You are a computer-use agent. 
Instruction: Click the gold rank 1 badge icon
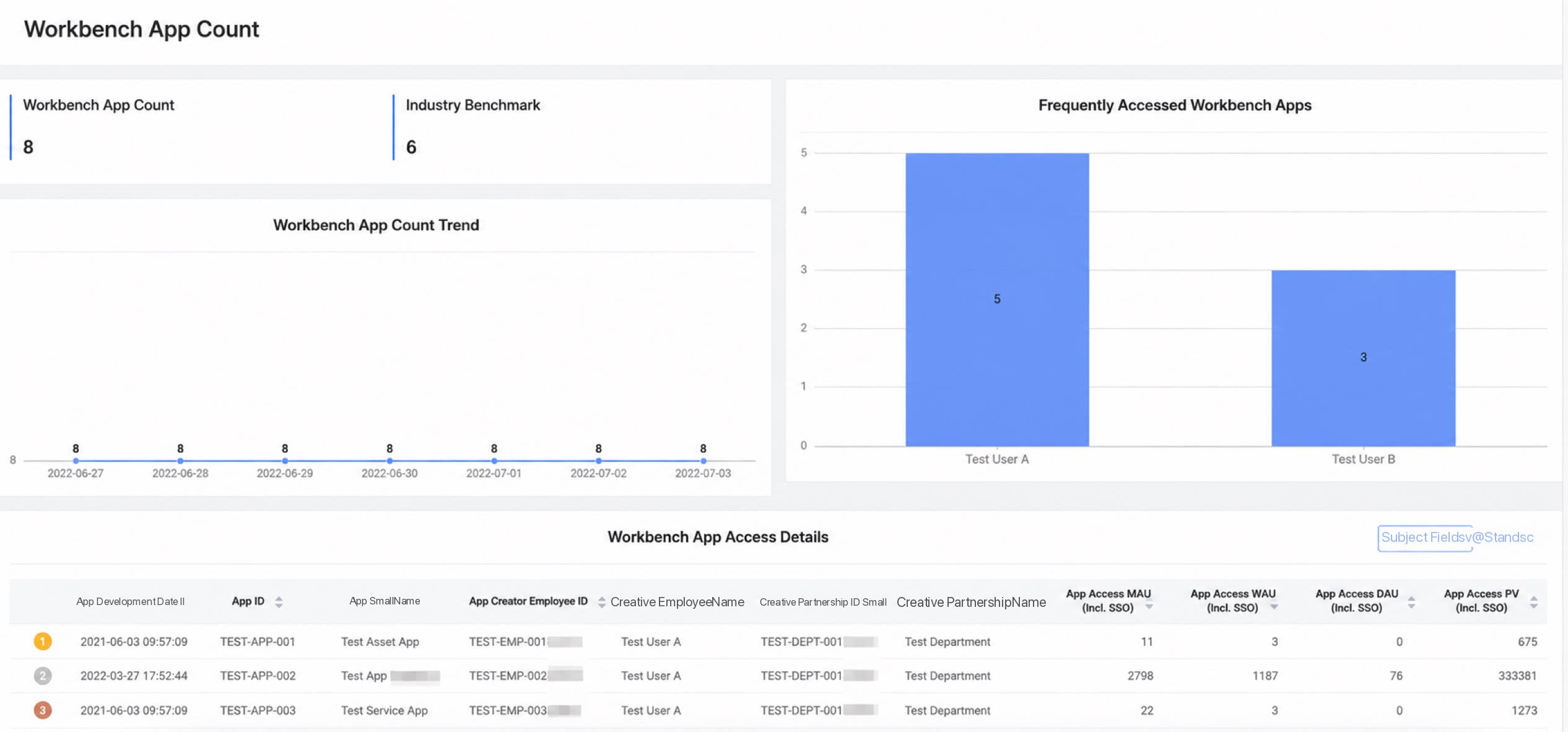coord(42,641)
